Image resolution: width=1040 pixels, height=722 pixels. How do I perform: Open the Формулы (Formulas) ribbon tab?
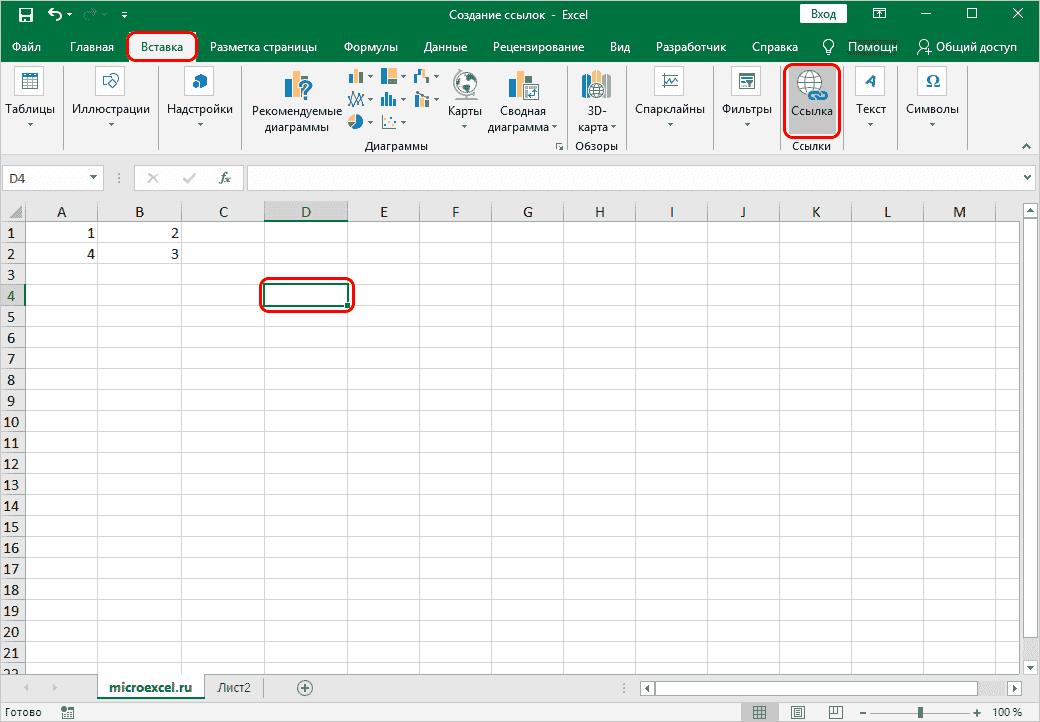tap(370, 47)
